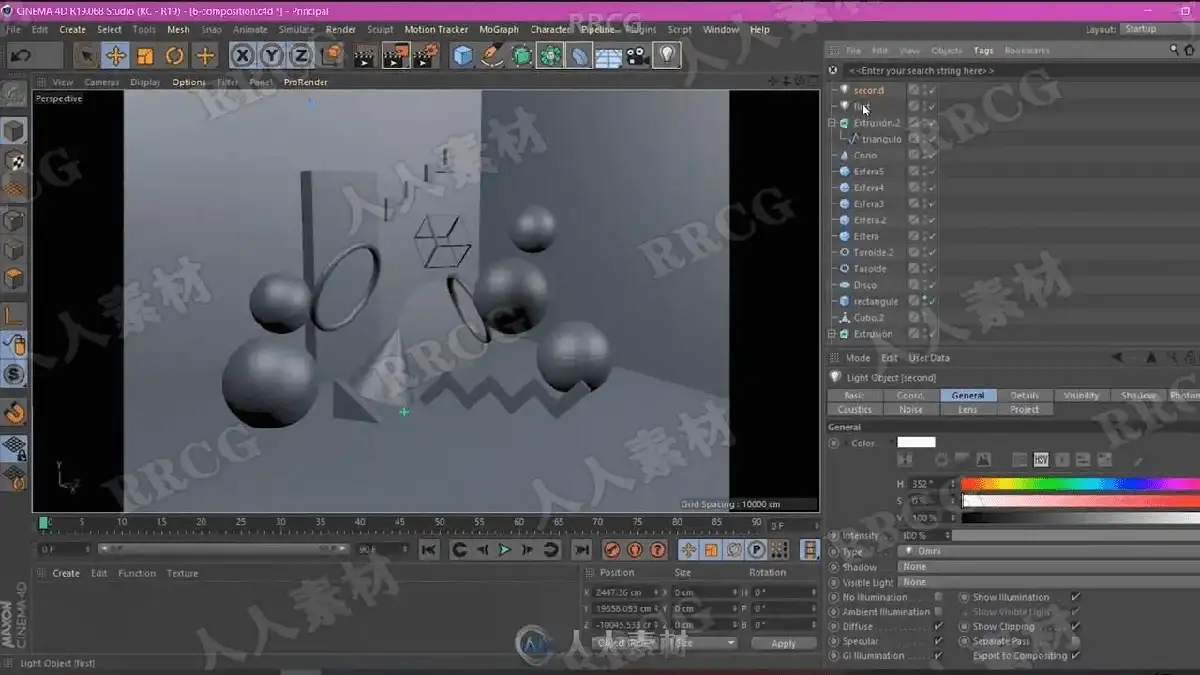Toggle the X axis lock
Screen dimensions: 1200x675
(x=242, y=55)
